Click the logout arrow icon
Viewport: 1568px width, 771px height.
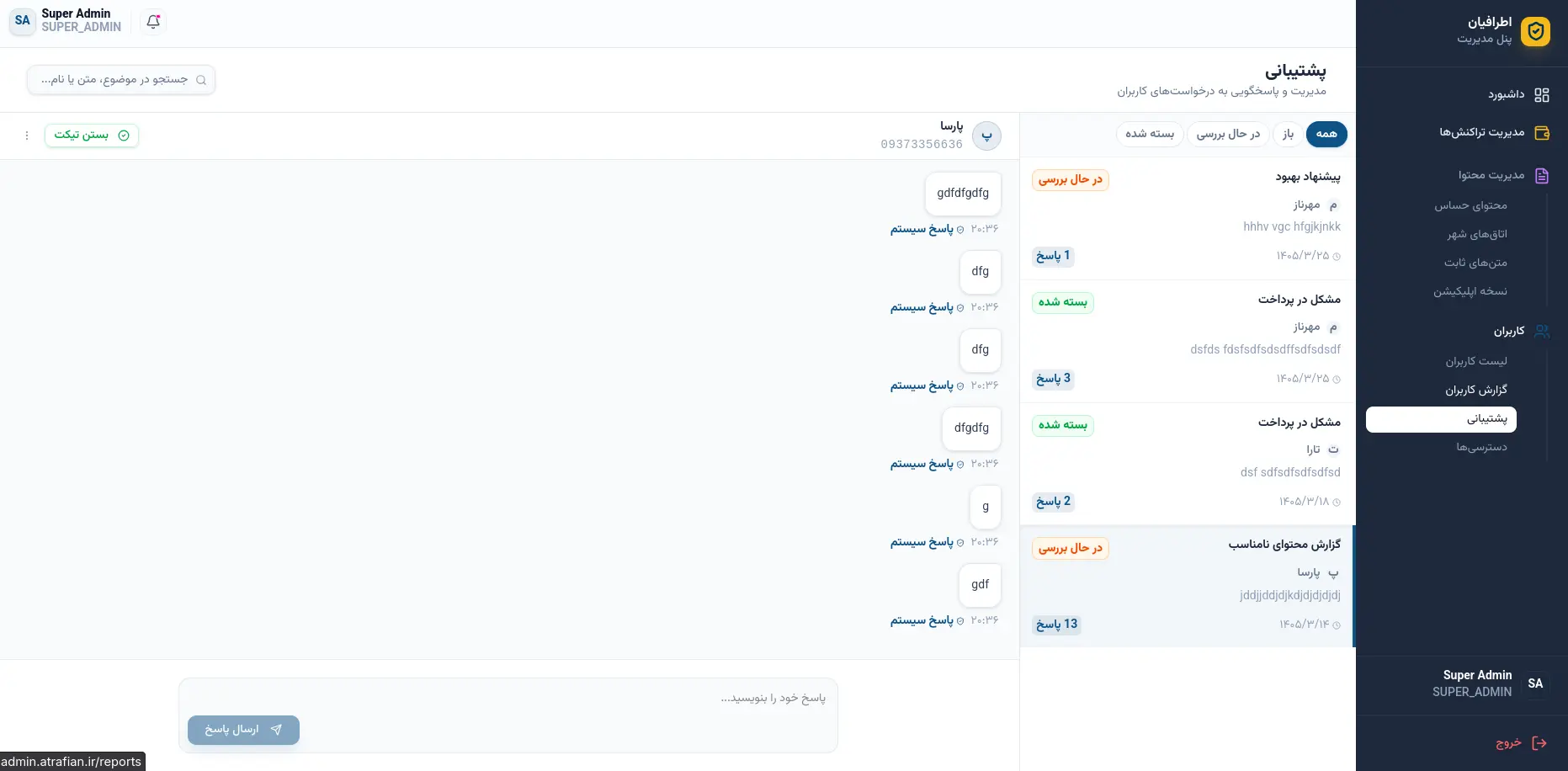coord(1539,743)
